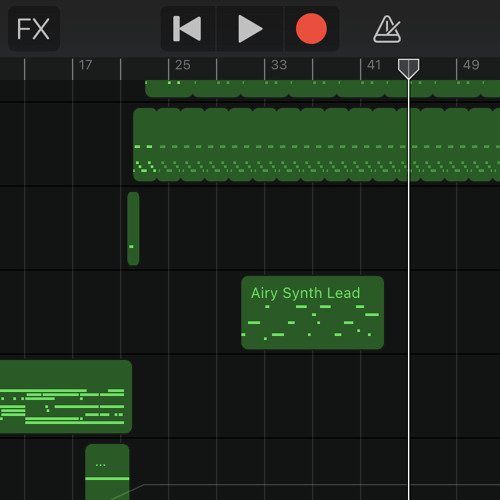
Task: Start recording with the red Record button
Action: click(x=311, y=29)
